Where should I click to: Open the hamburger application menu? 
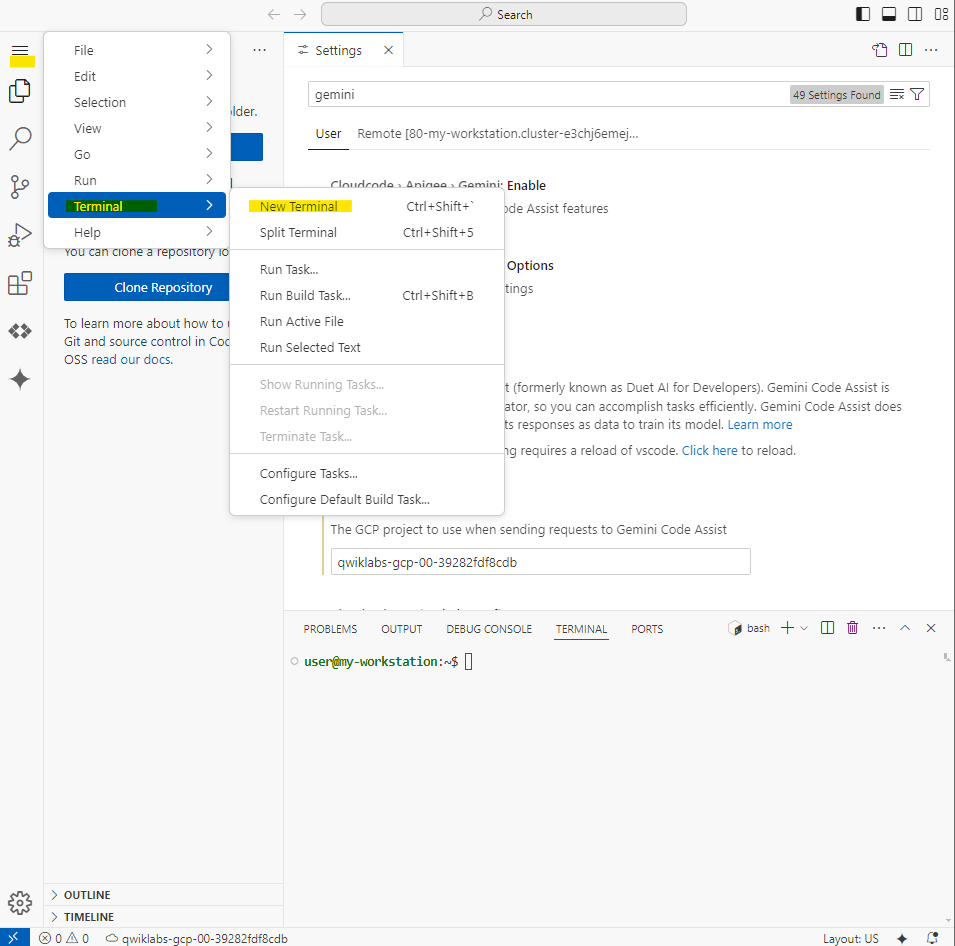point(20,51)
